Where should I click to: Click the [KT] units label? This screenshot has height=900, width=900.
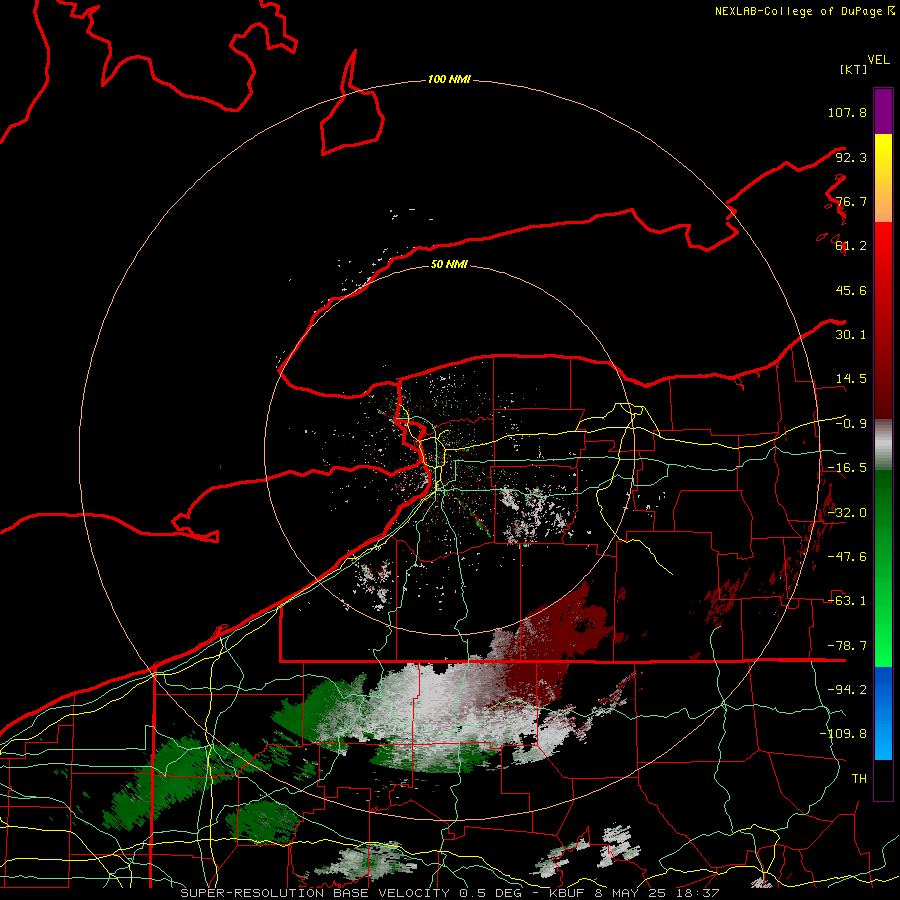(x=854, y=69)
